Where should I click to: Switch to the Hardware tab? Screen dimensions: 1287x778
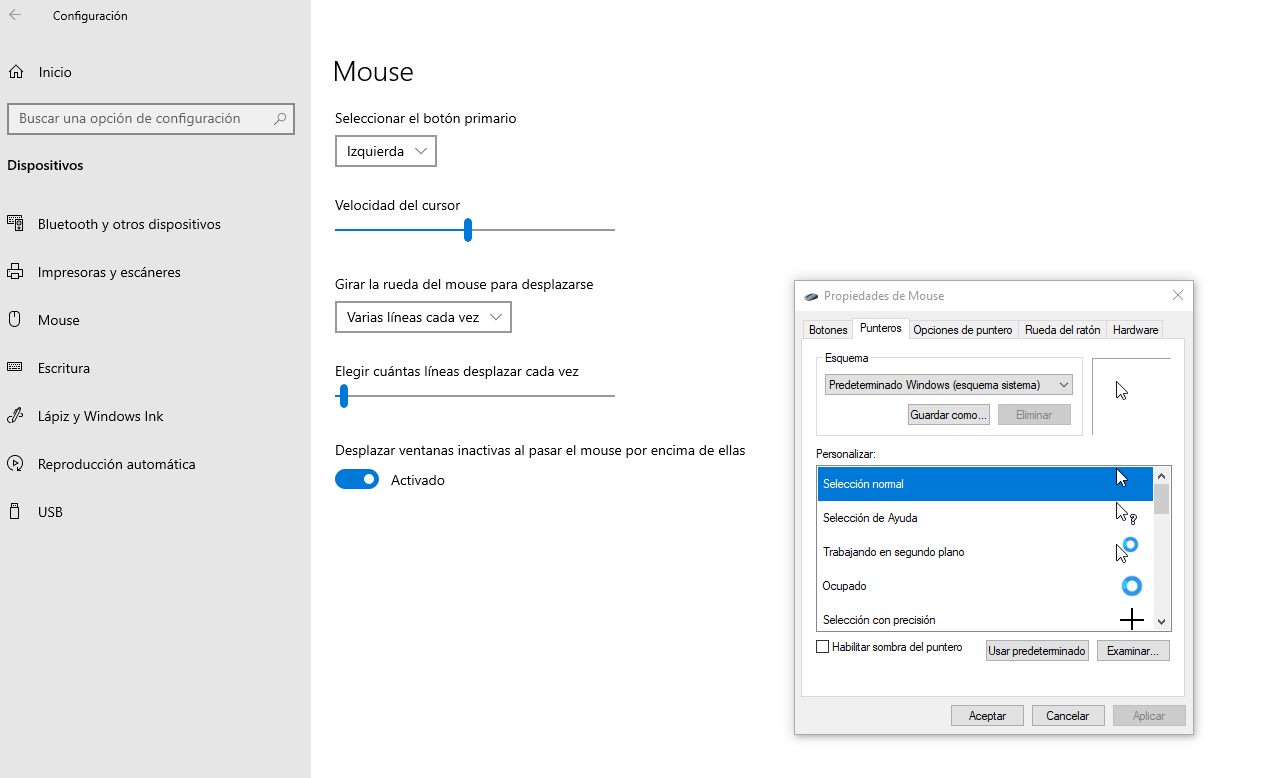pyautogui.click(x=1135, y=330)
